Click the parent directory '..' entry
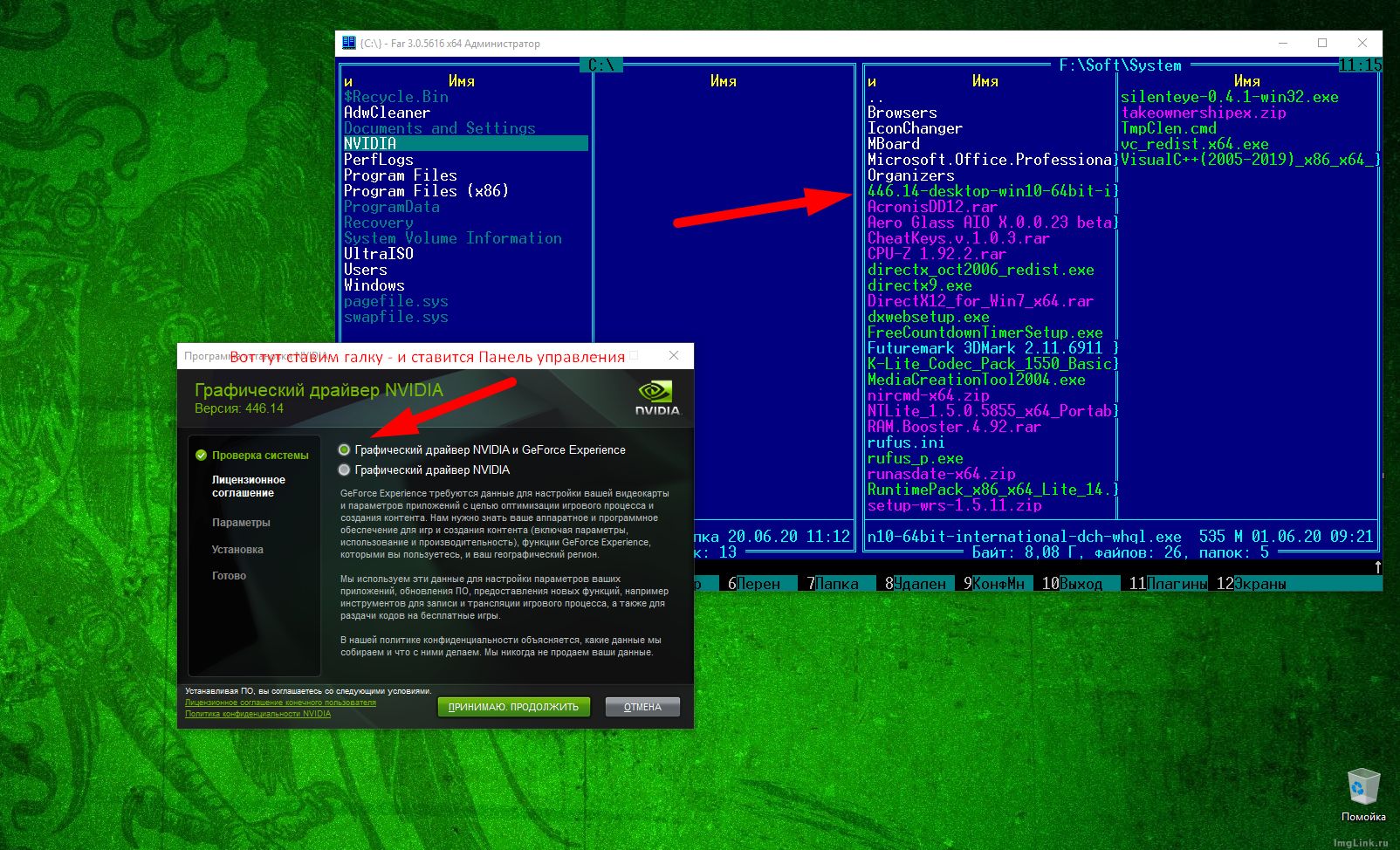This screenshot has height=850, width=1400. 875,98
